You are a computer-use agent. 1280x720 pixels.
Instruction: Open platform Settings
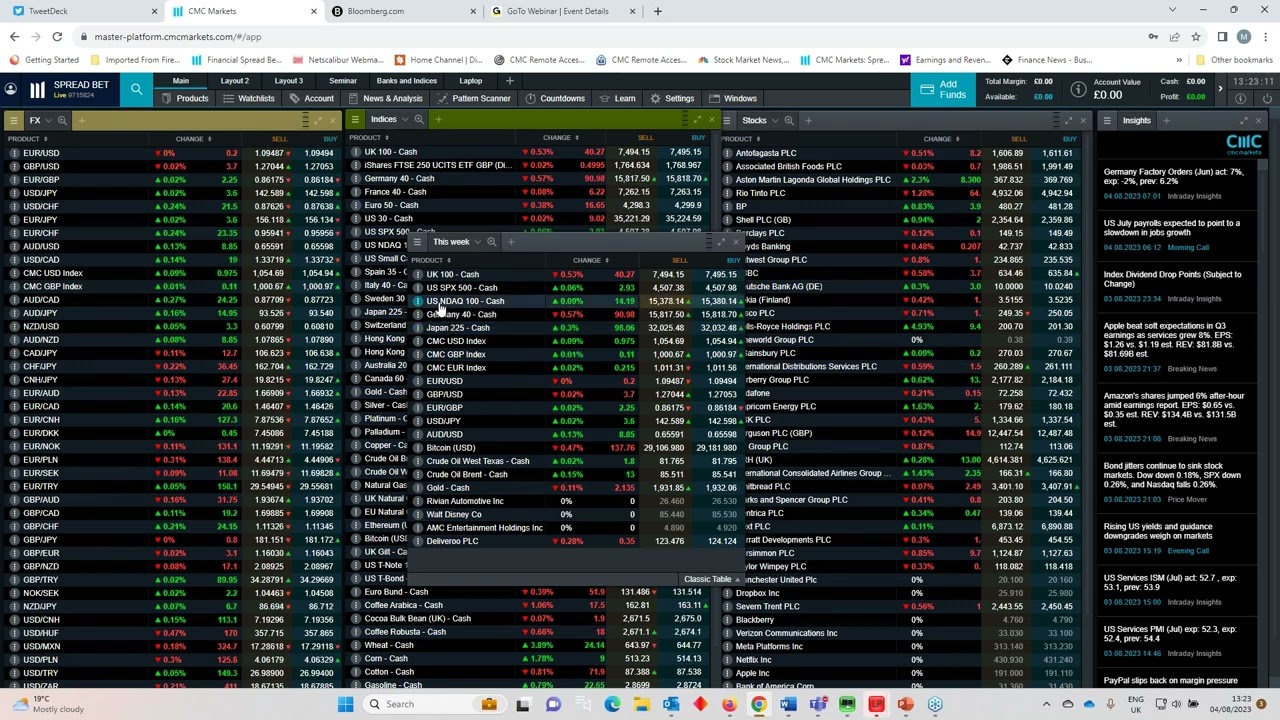(672, 98)
